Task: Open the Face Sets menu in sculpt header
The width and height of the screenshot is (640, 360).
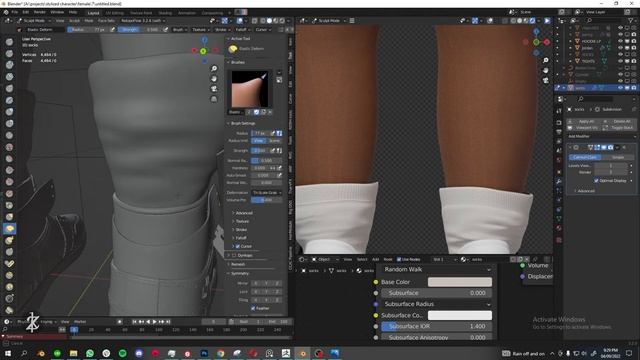Action: [106, 20]
